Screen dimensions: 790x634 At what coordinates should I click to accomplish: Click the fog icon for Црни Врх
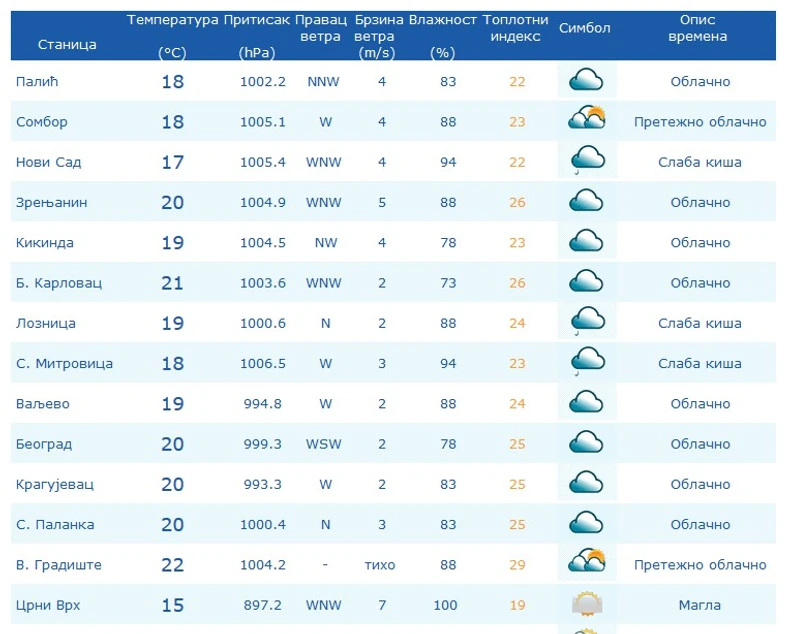(587, 604)
